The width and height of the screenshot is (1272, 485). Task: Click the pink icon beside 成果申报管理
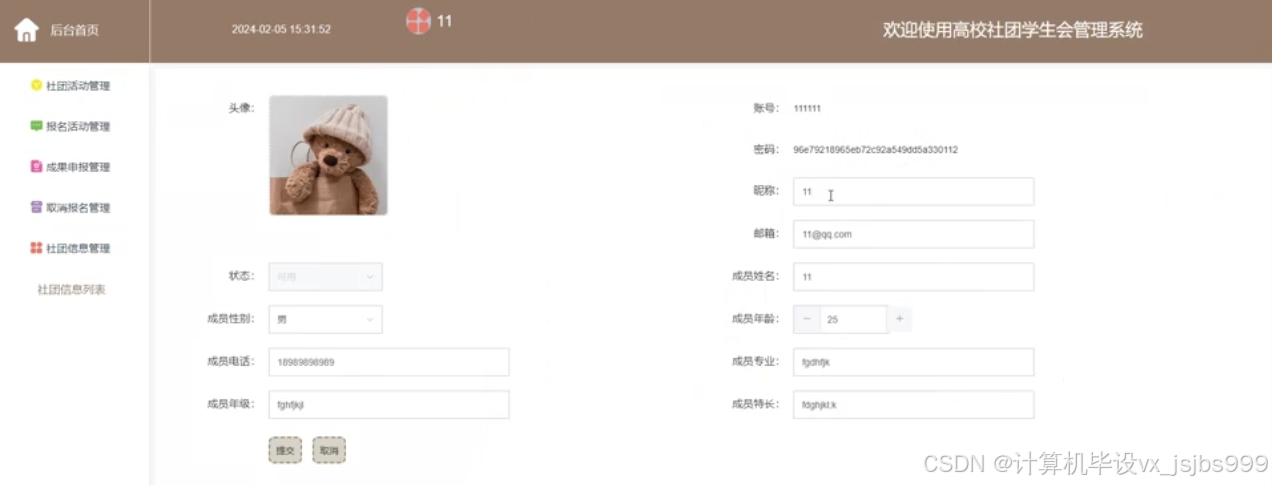point(37,167)
